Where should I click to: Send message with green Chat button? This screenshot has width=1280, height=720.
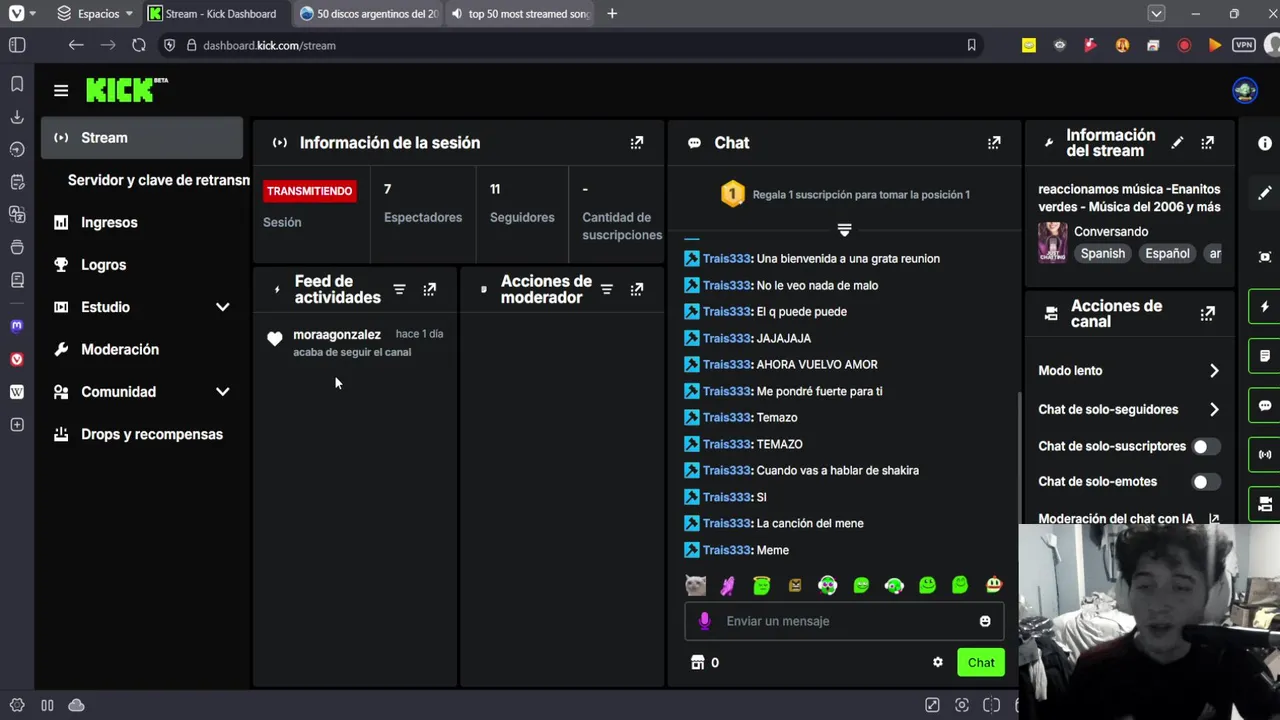pos(981,662)
